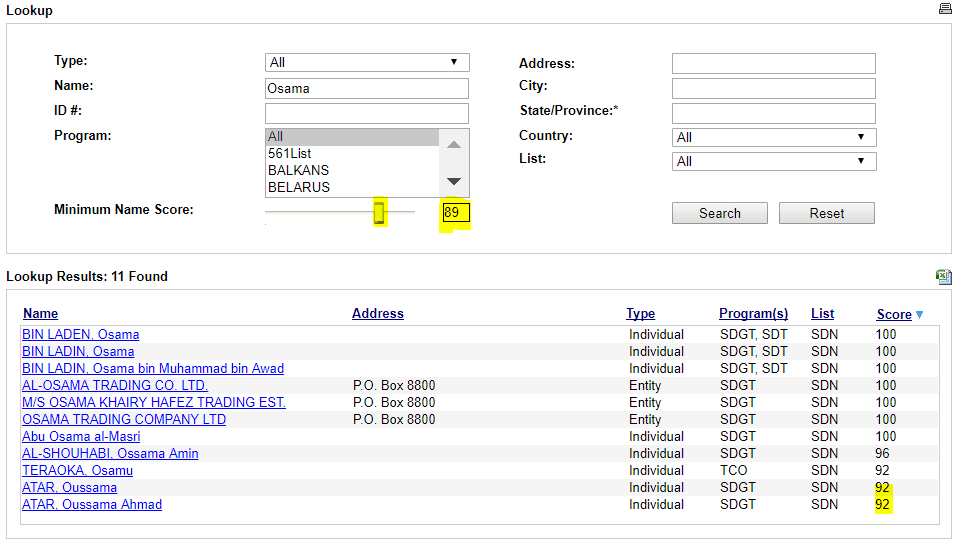Export results using the Excel icon
Image resolution: width=962 pixels, height=546 pixels.
tap(943, 277)
